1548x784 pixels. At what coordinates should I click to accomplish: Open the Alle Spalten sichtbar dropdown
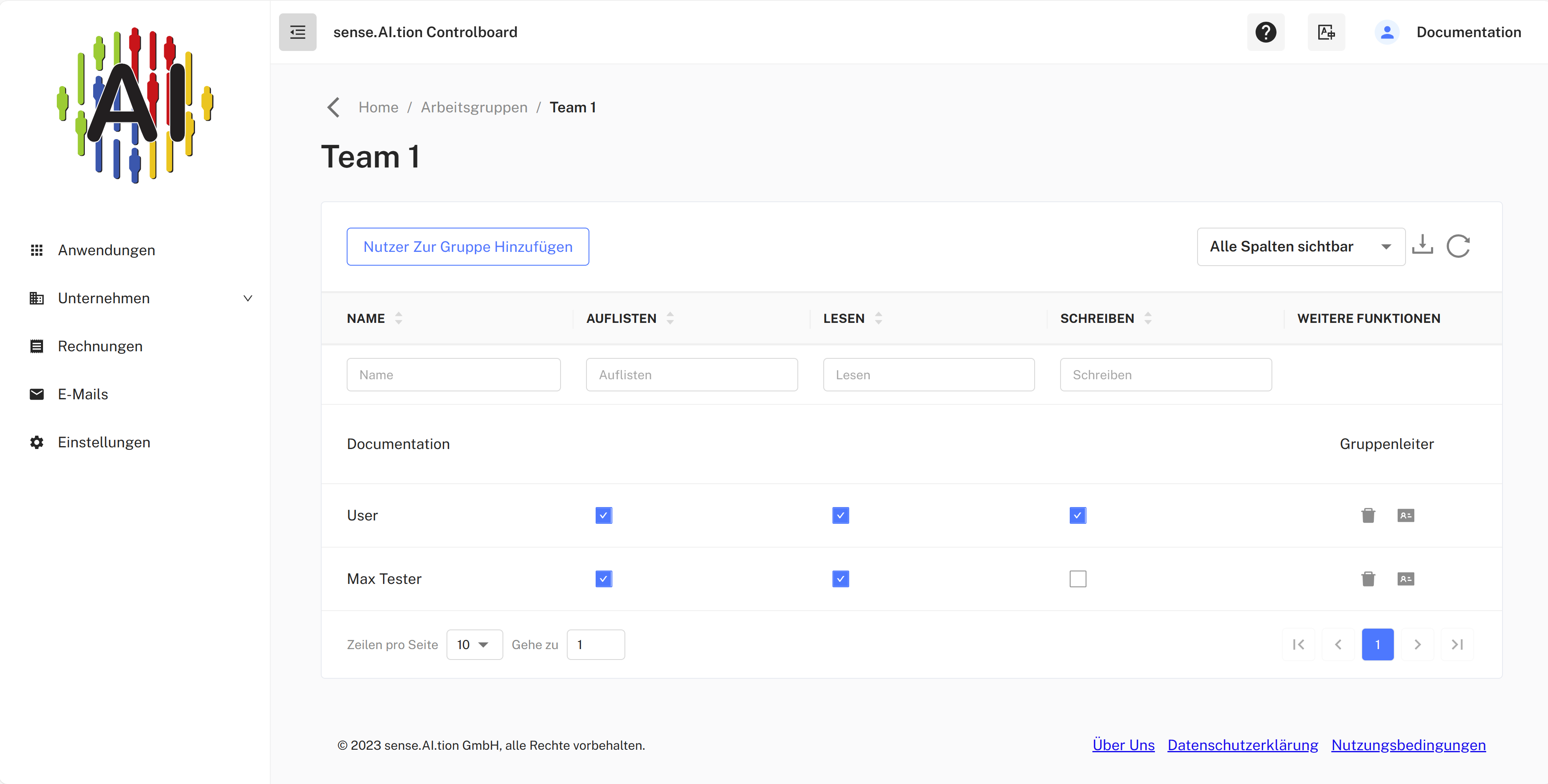1301,246
